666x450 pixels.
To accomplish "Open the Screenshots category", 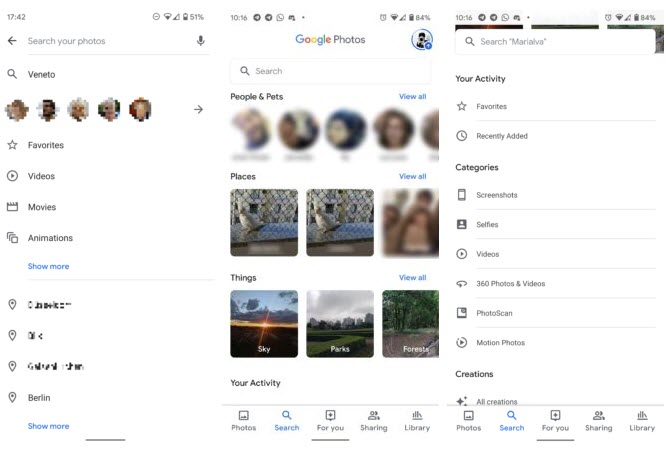I will [x=496, y=195].
